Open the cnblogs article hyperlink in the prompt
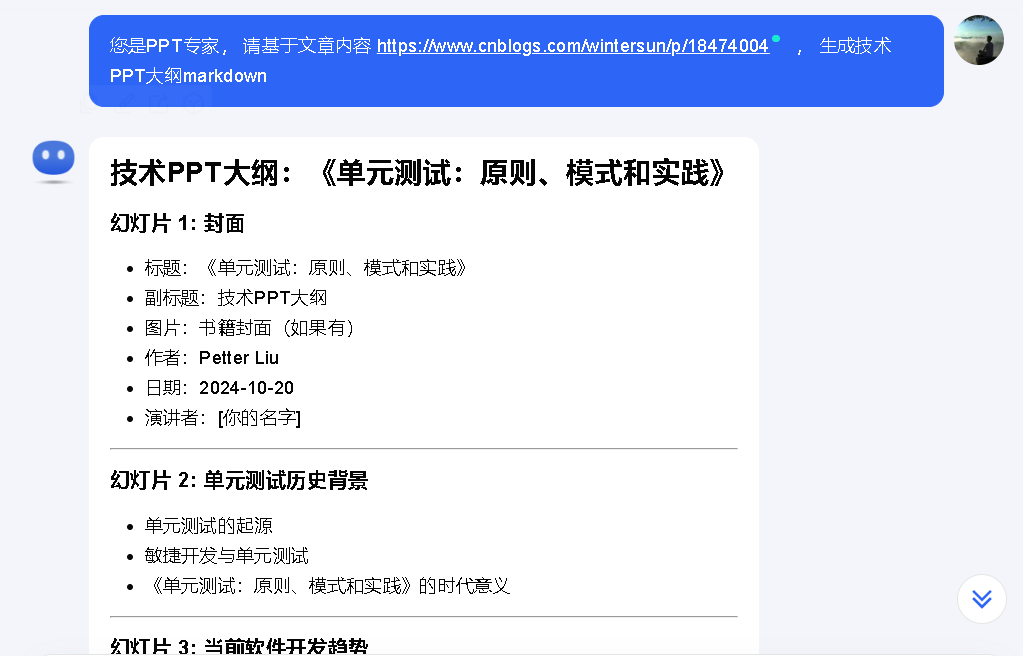 tap(575, 44)
